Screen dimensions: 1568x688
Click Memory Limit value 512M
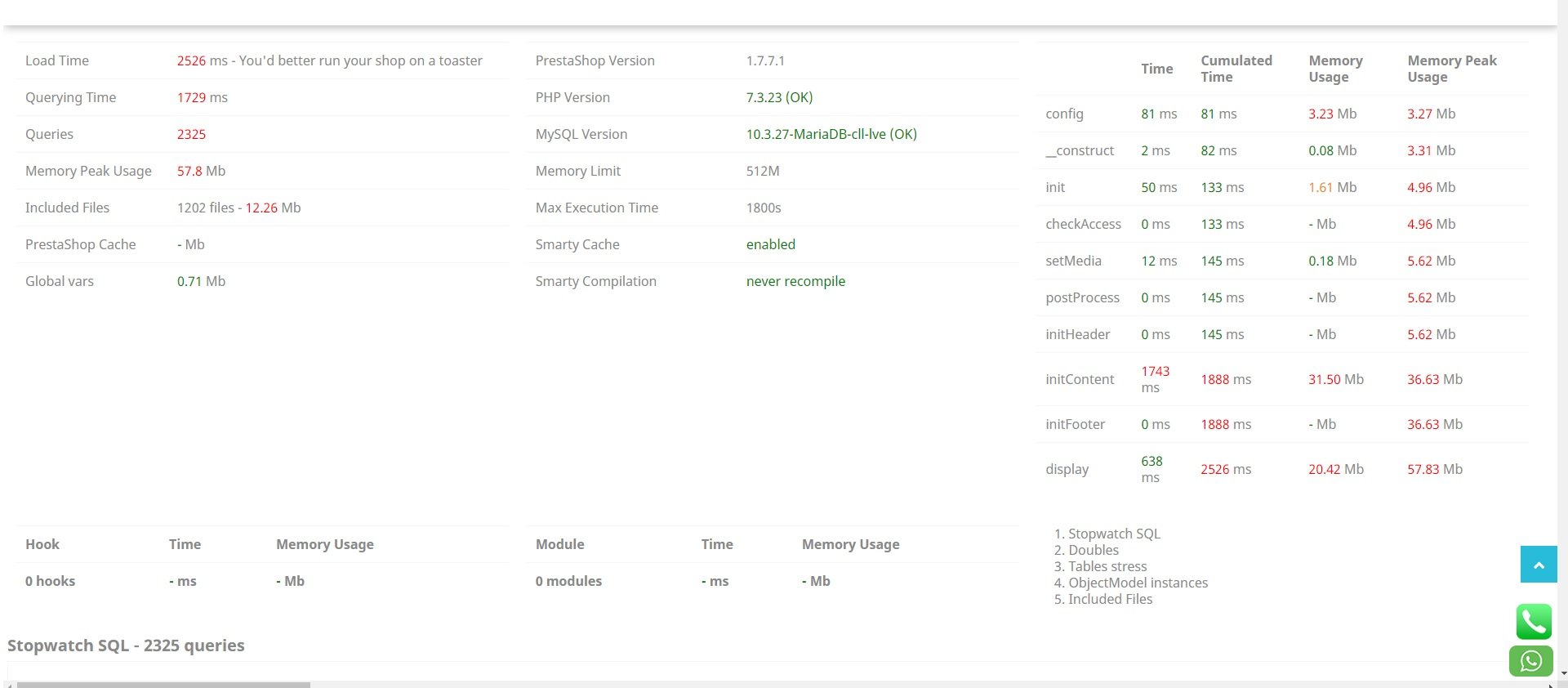click(763, 171)
